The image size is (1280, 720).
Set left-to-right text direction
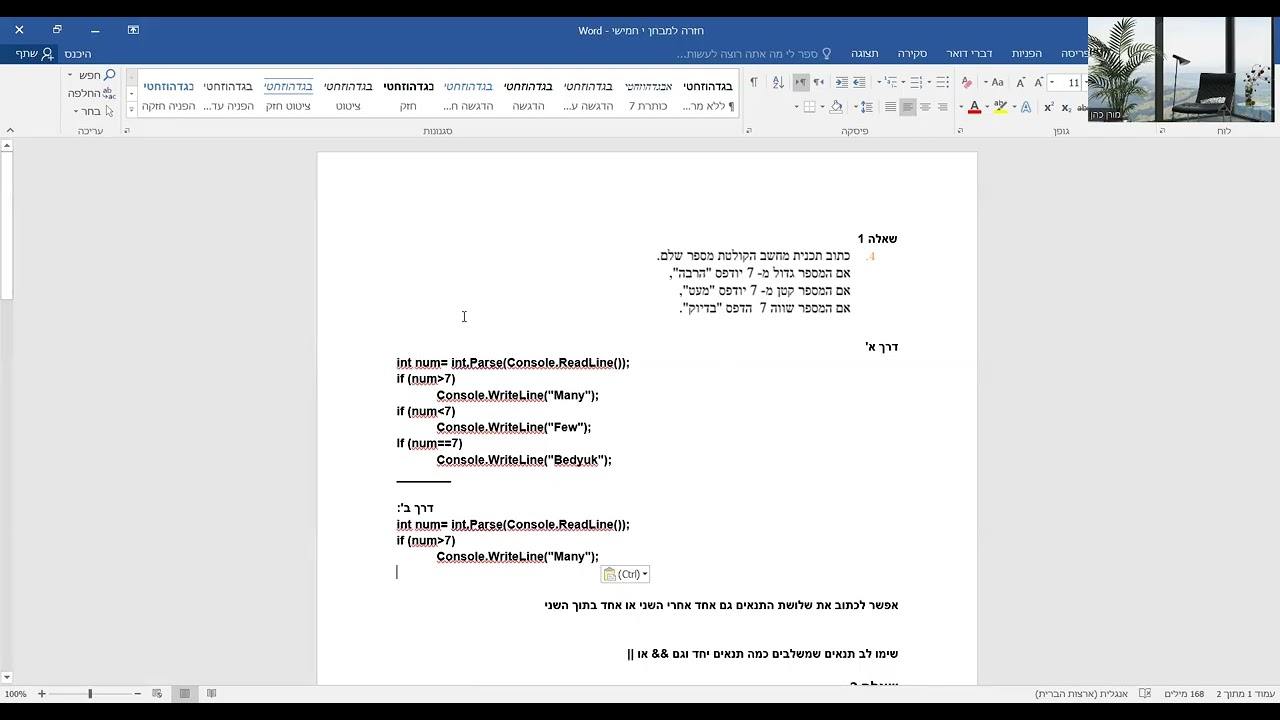pyautogui.click(x=801, y=82)
